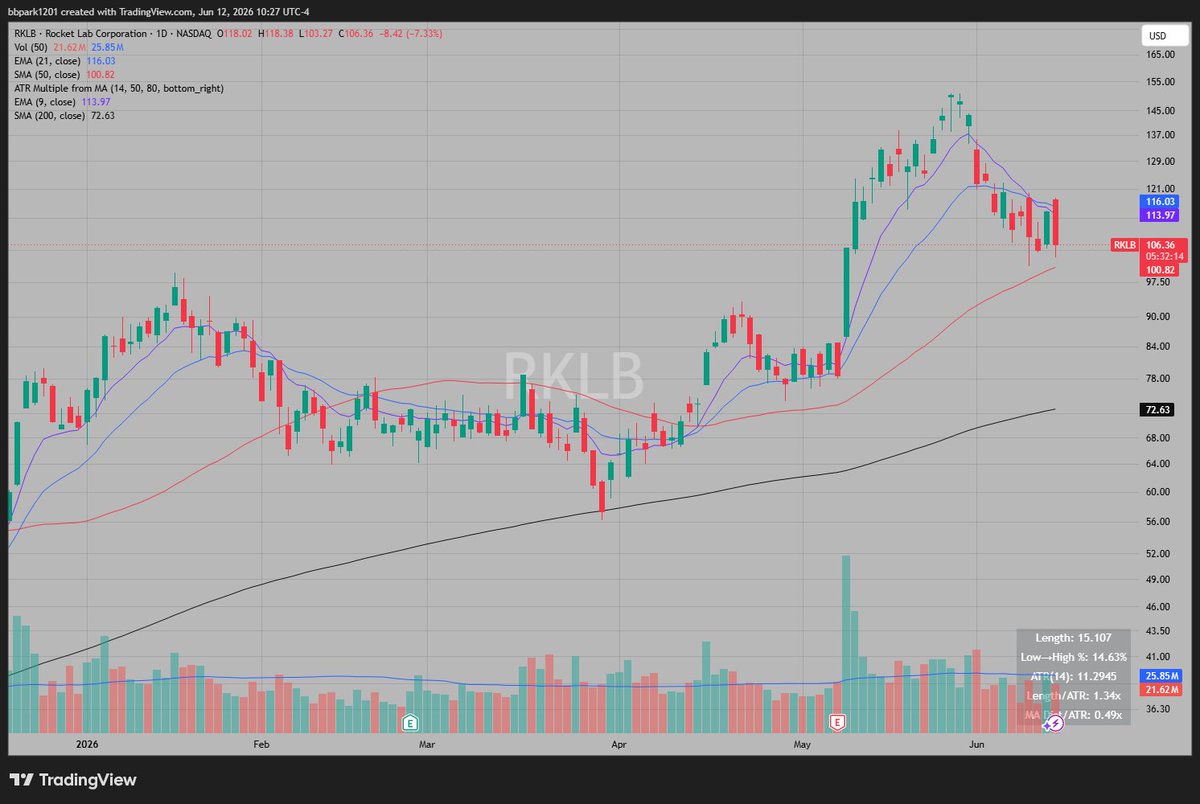This screenshot has width=1200, height=804.
Task: Click the tallest May volume bar
Action: tap(846, 642)
